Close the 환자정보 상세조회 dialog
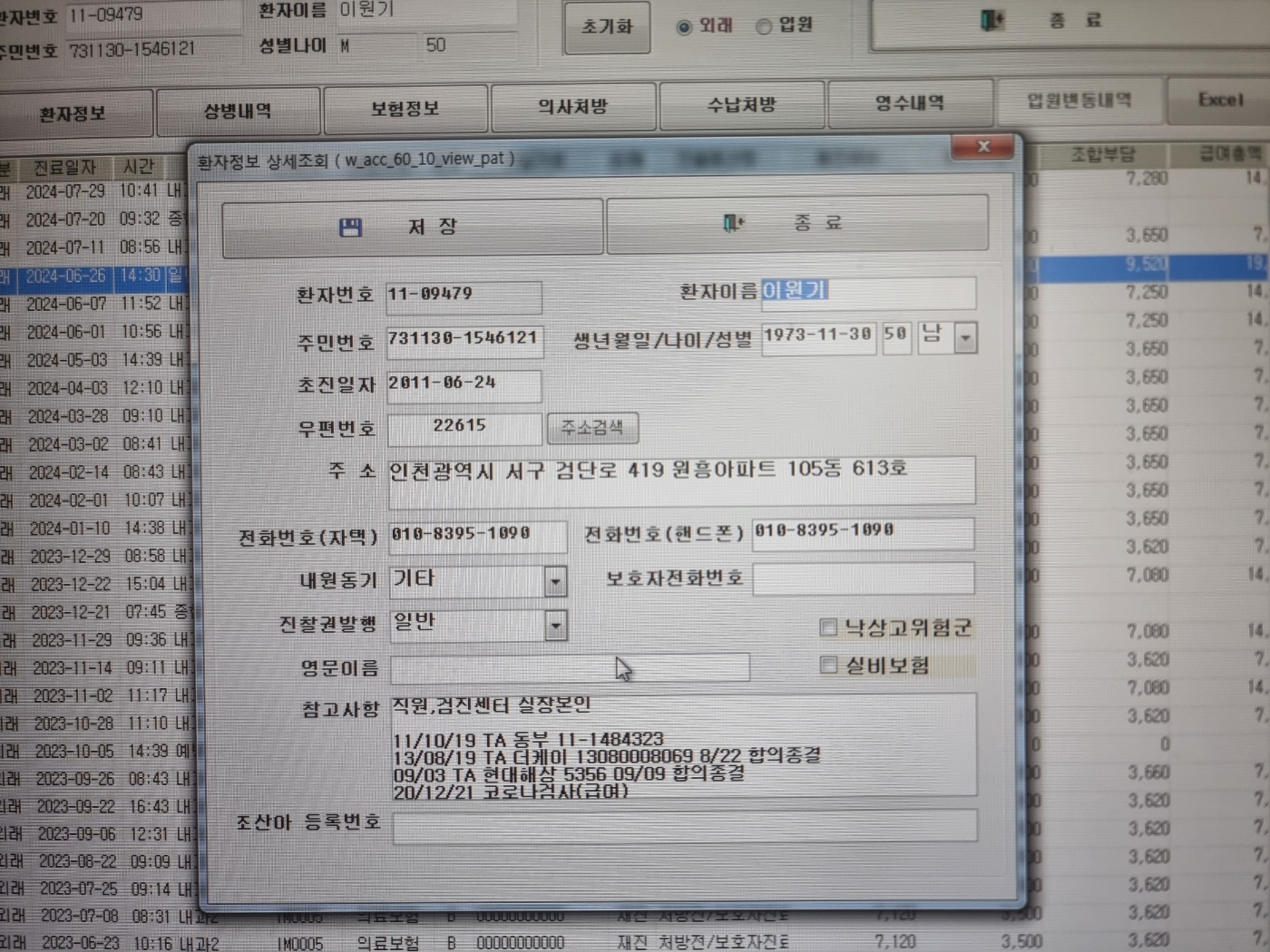This screenshot has width=1270, height=952. [x=983, y=146]
